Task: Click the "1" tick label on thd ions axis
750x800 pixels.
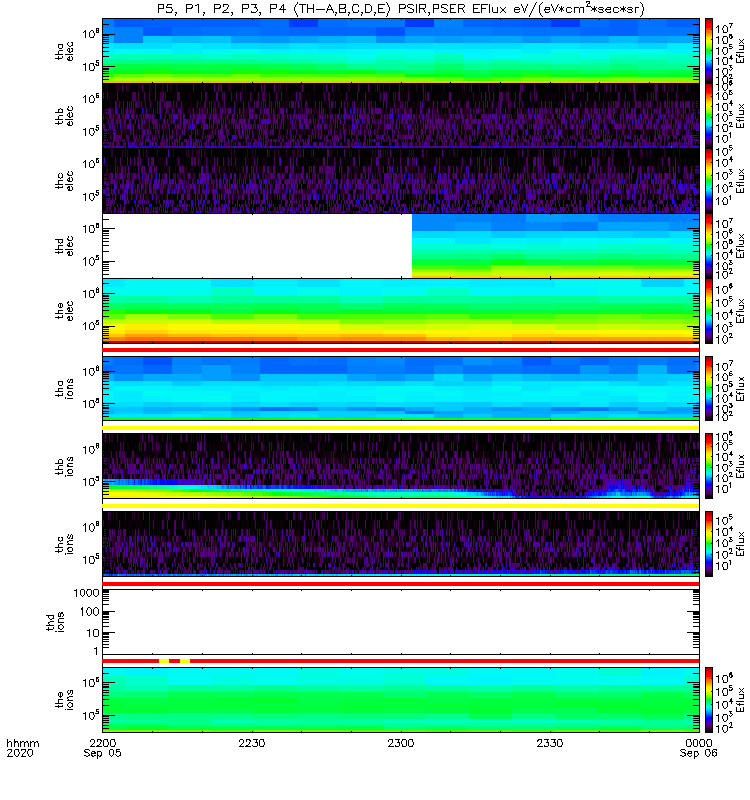Action: point(96,652)
